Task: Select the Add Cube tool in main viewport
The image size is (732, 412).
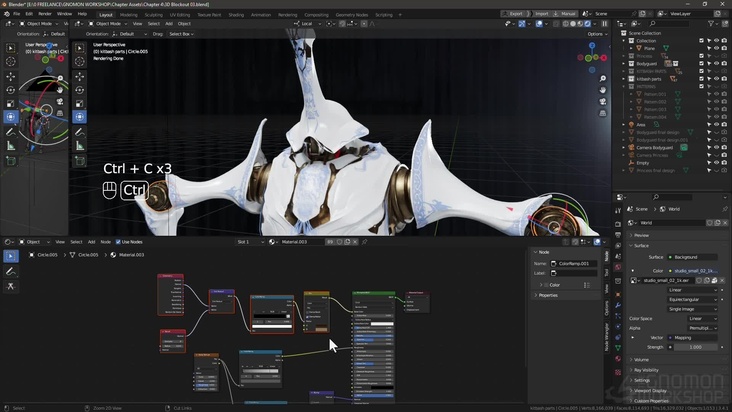Action: pyautogui.click(x=80, y=161)
